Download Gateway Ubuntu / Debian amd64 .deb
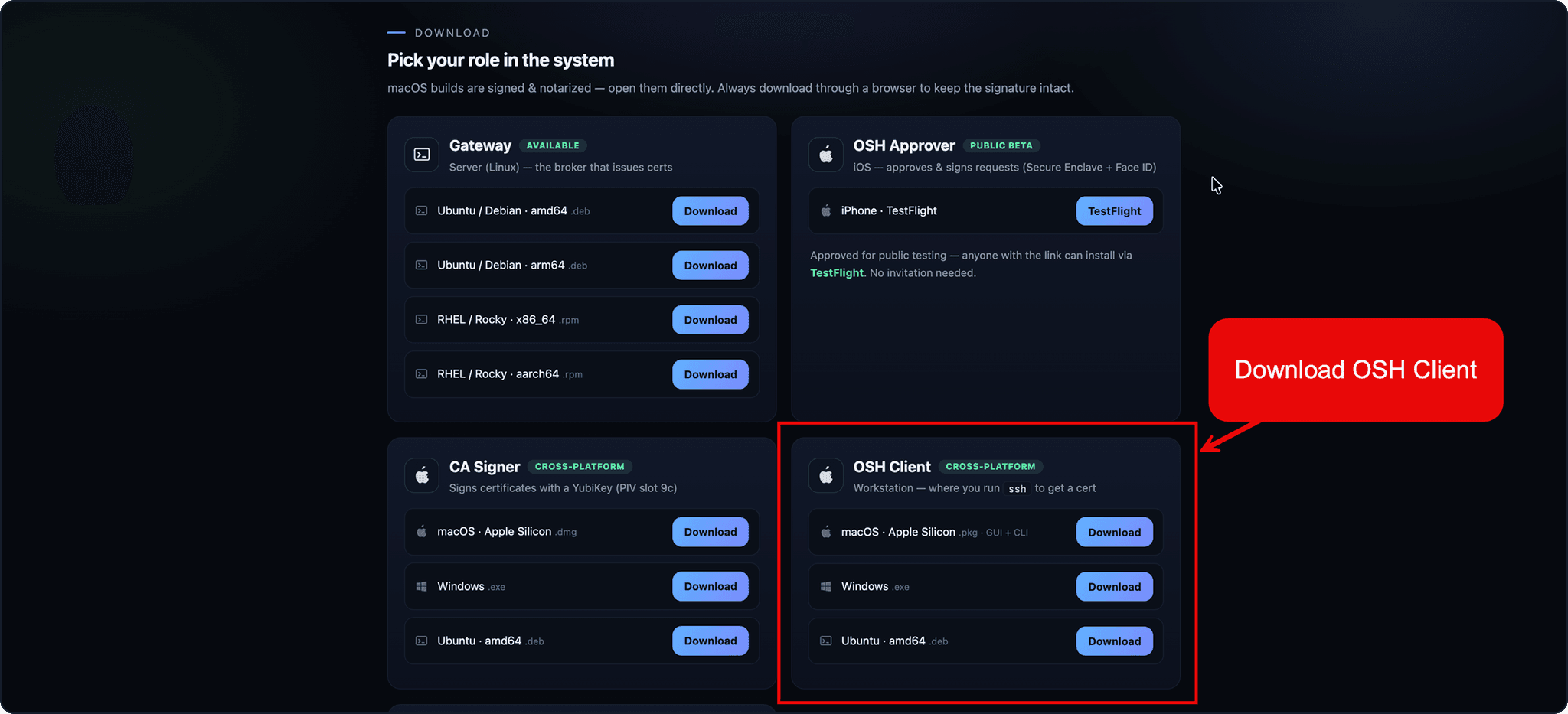 tap(710, 211)
